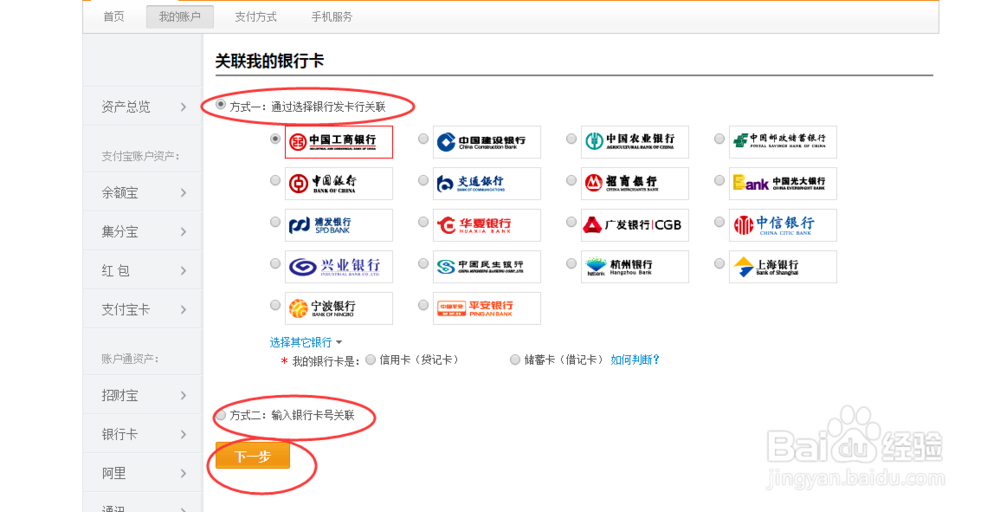
Task: Click the China Everbright Bank logo tile
Action: click(x=783, y=184)
